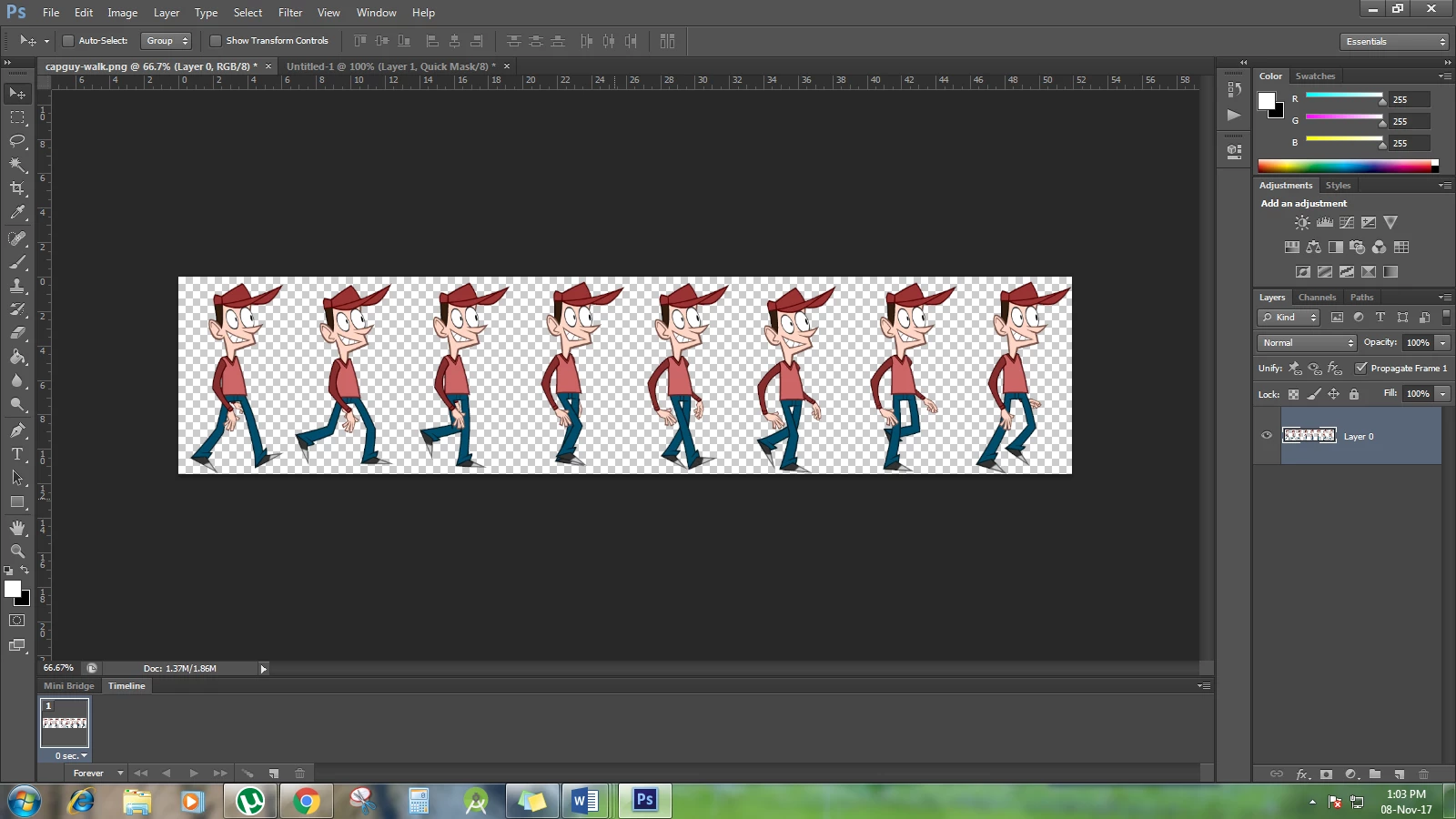This screenshot has height=819, width=1456.
Task: Select the Brush tool
Action: [x=17, y=262]
